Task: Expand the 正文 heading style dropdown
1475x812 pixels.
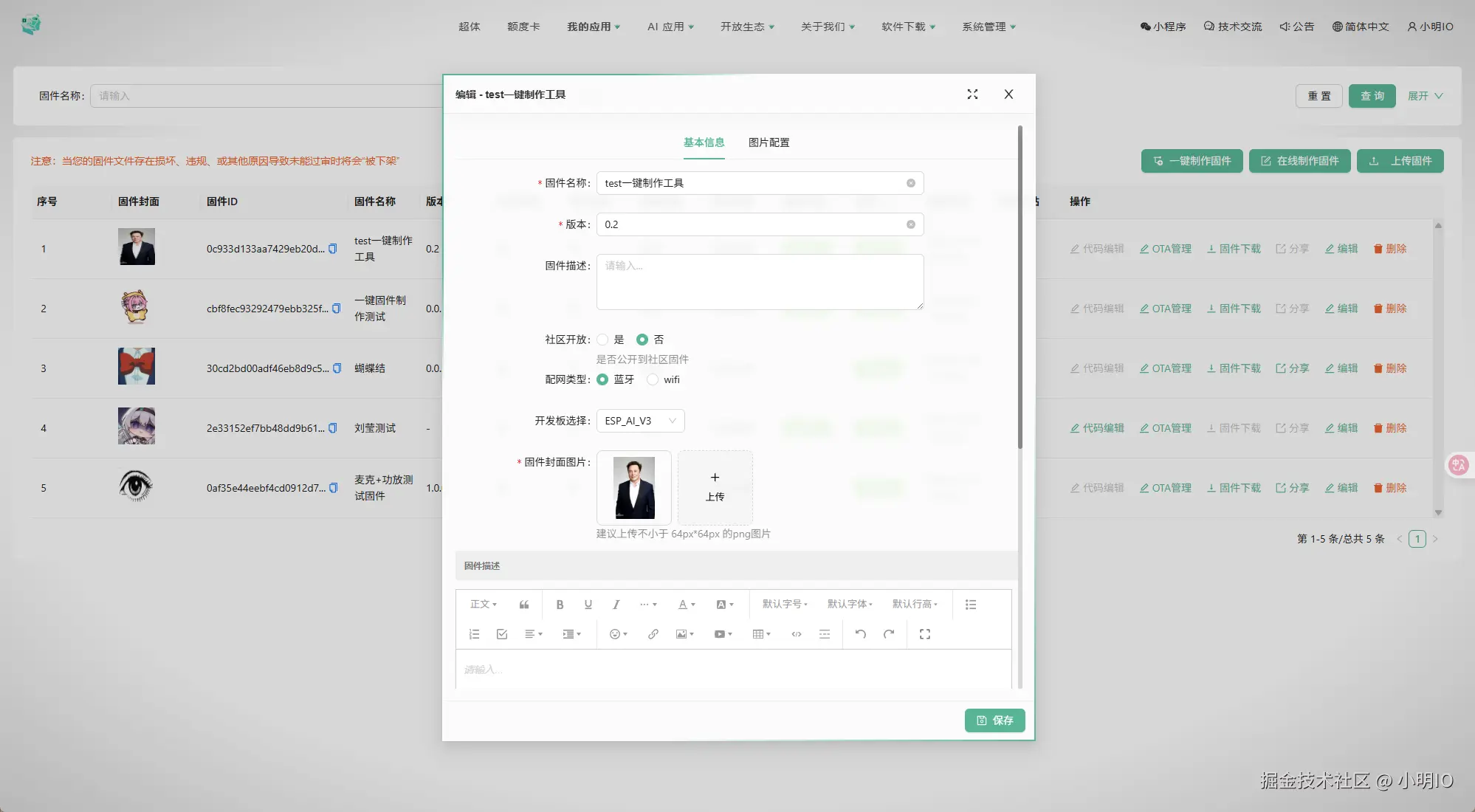Action: pos(483,604)
